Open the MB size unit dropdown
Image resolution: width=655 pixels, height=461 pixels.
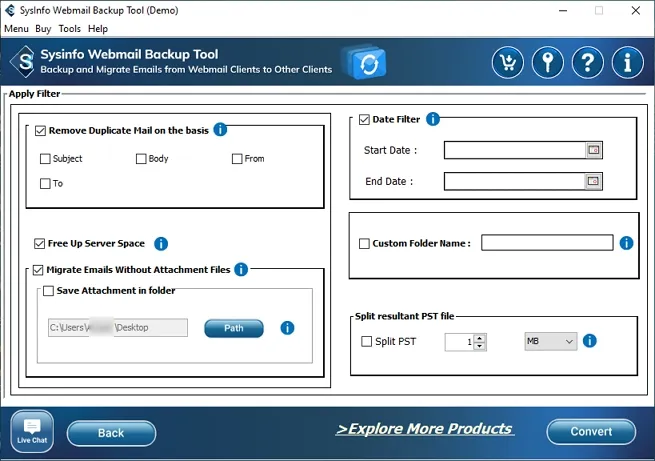click(x=551, y=341)
